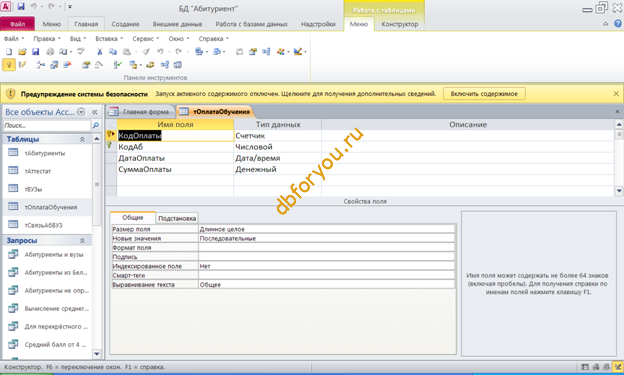This screenshot has width=624, height=375.
Task: Open the Customize Quick Access Toolbar dropdown
Action: point(70,7)
